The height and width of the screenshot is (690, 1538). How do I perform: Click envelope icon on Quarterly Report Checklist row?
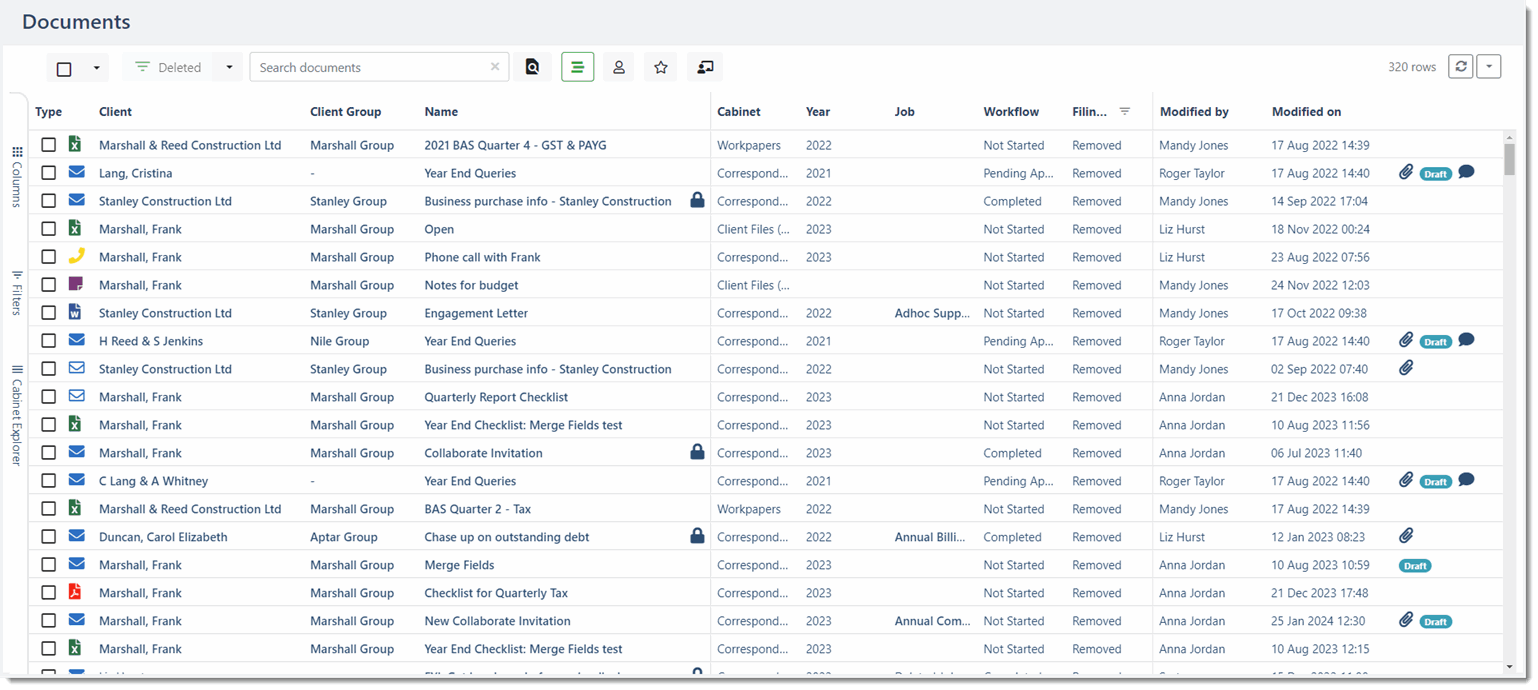(x=76, y=396)
